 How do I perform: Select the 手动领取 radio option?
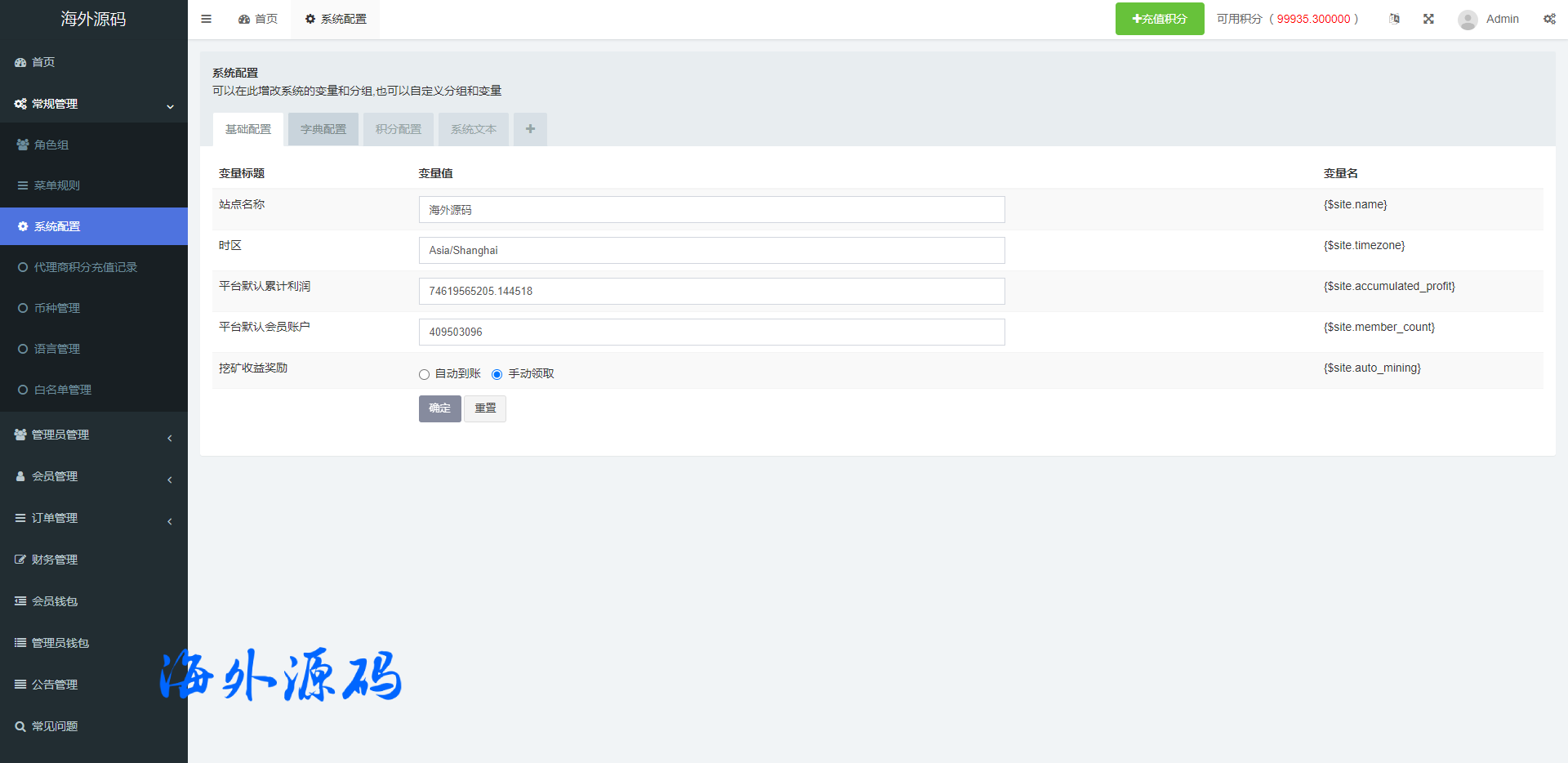497,374
